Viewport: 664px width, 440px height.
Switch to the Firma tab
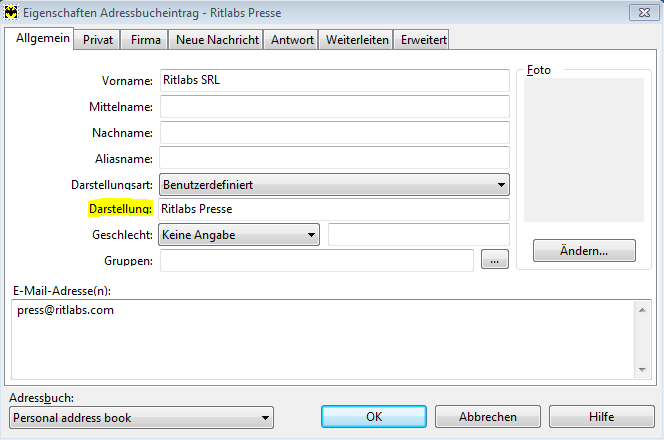click(x=145, y=40)
